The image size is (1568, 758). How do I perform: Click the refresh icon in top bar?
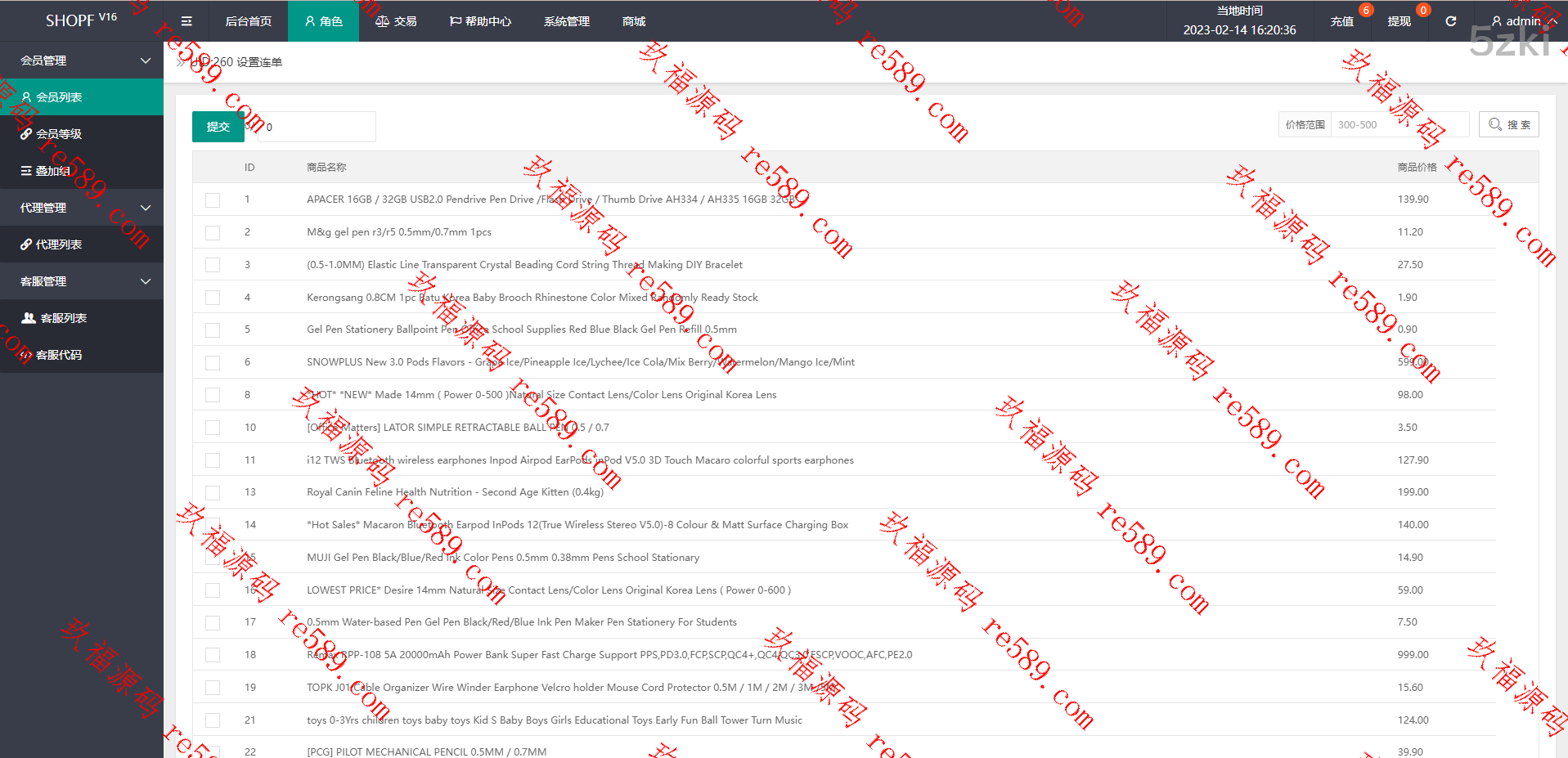click(1450, 21)
